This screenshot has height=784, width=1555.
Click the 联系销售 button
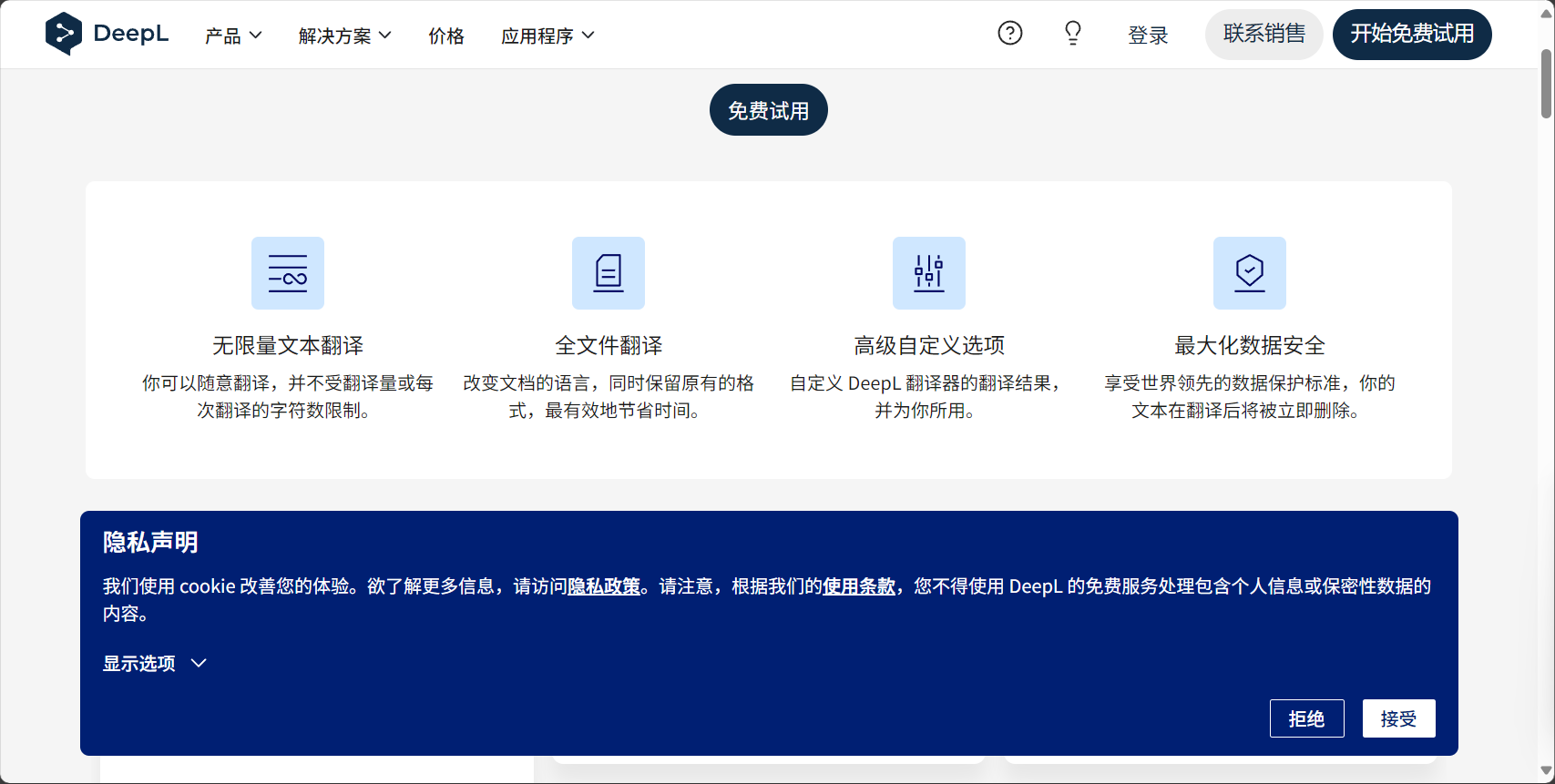pyautogui.click(x=1264, y=35)
